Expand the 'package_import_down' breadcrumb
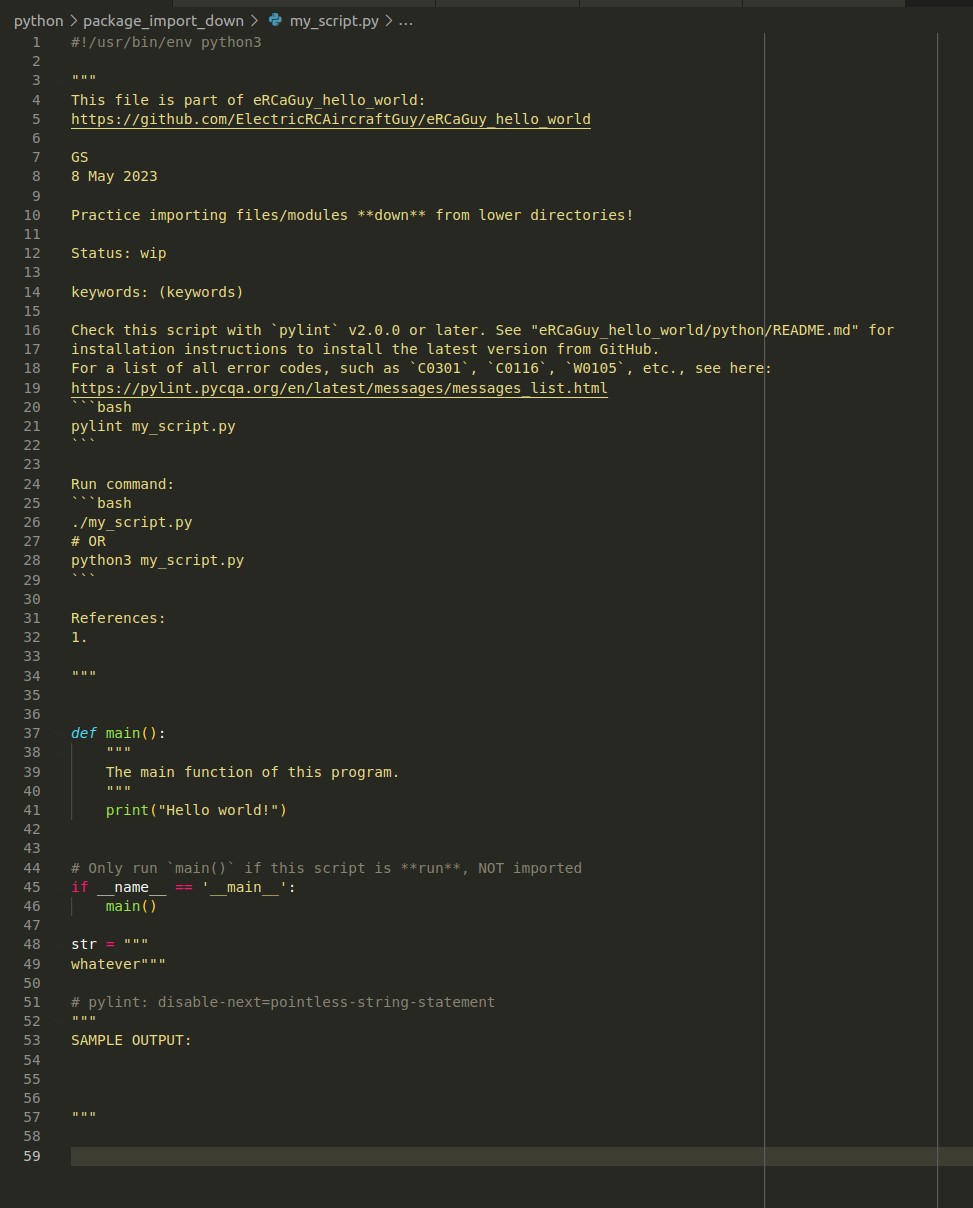The height and width of the screenshot is (1208, 973). (163, 21)
